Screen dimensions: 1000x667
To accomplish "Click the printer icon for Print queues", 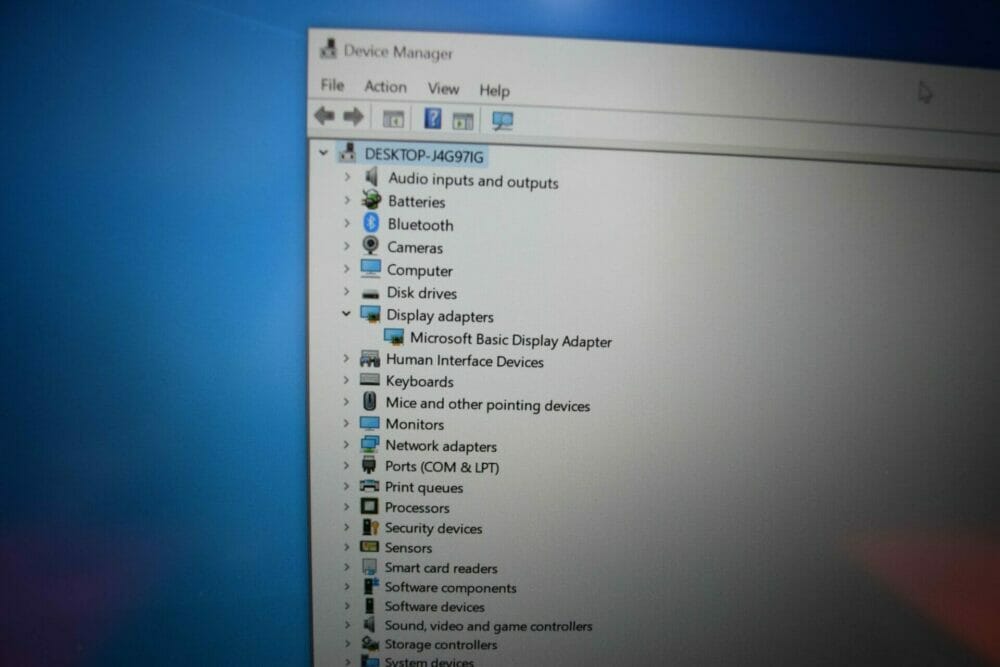I will [x=369, y=486].
